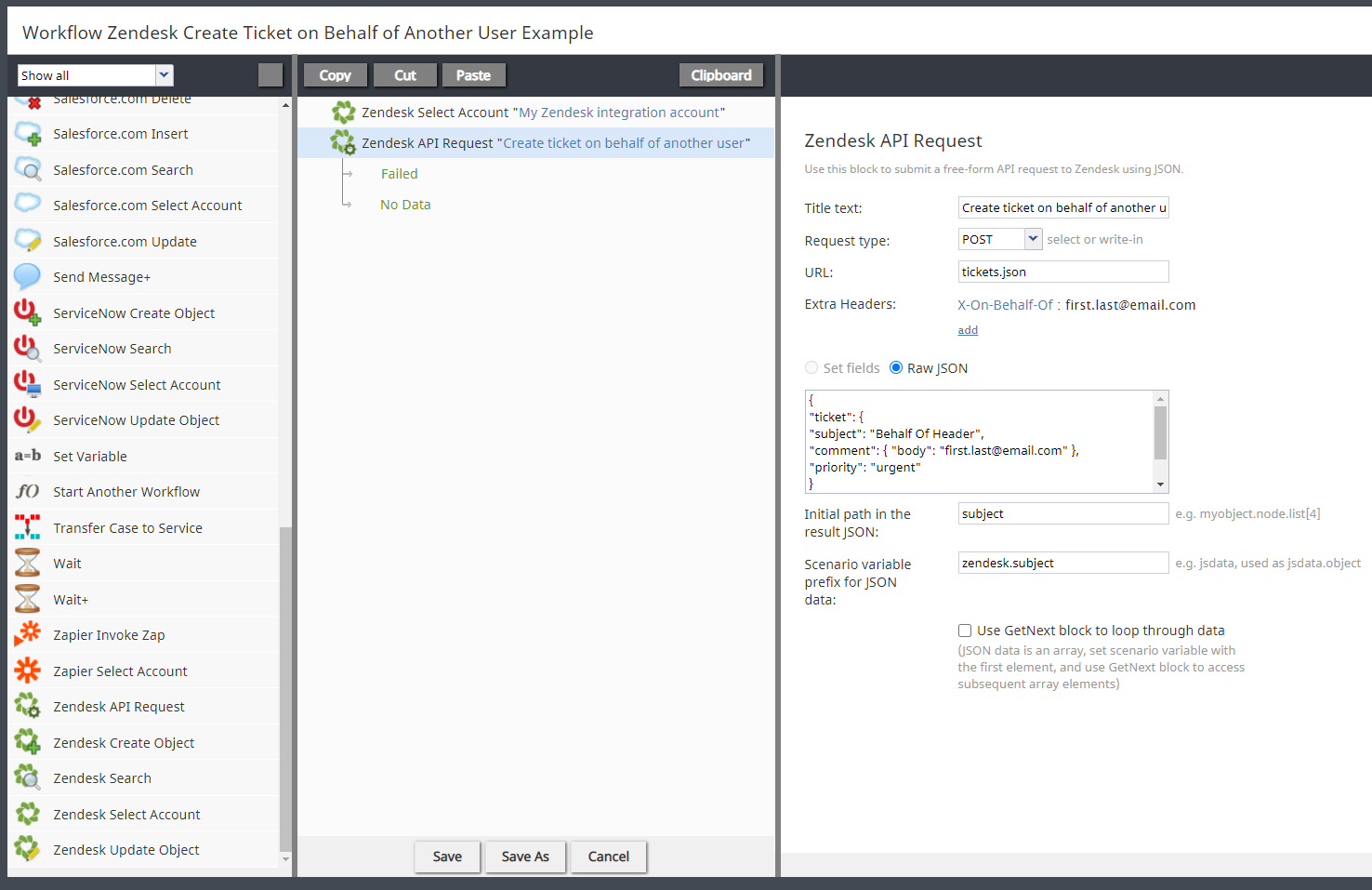
Task: Select the Salesforce.com Search block icon
Action: (x=28, y=169)
